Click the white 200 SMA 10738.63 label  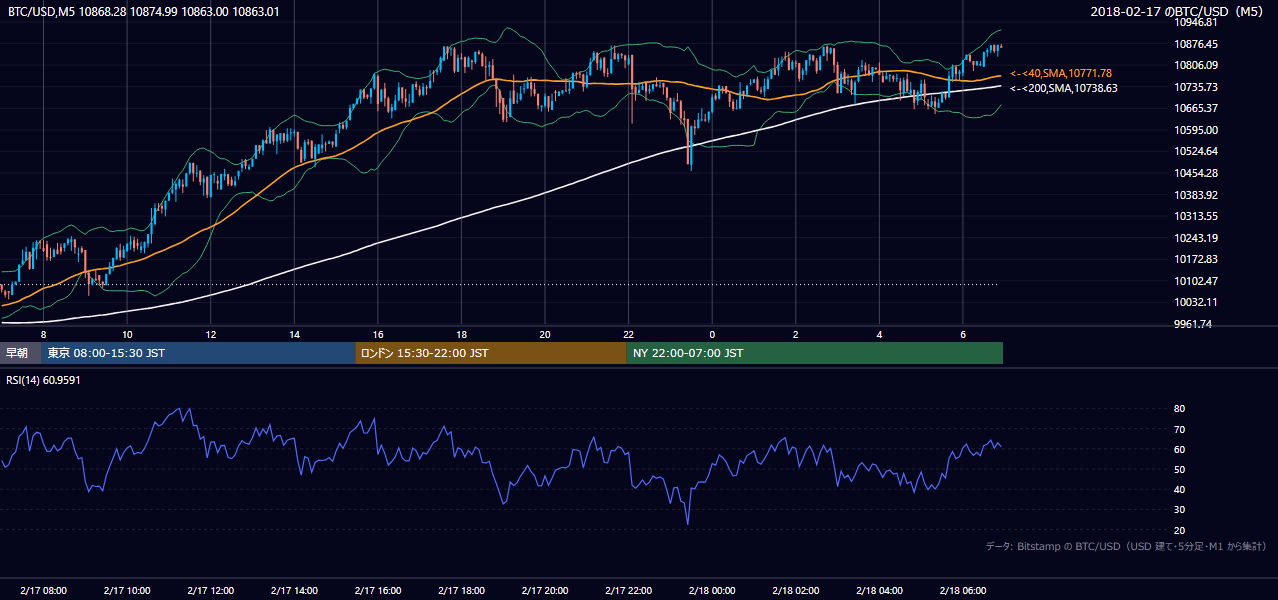coord(1063,88)
